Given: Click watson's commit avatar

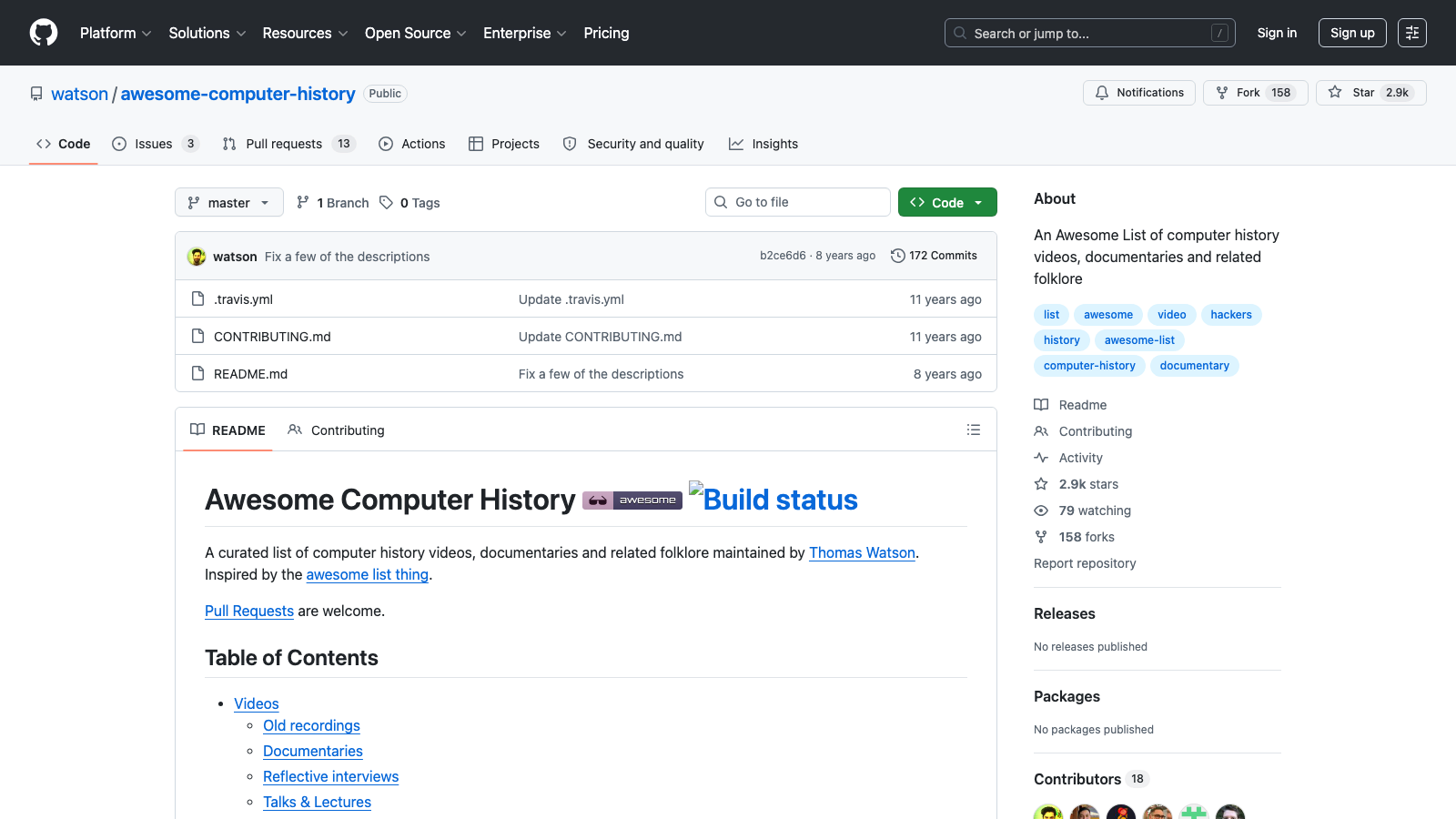Looking at the screenshot, I should pos(197,256).
